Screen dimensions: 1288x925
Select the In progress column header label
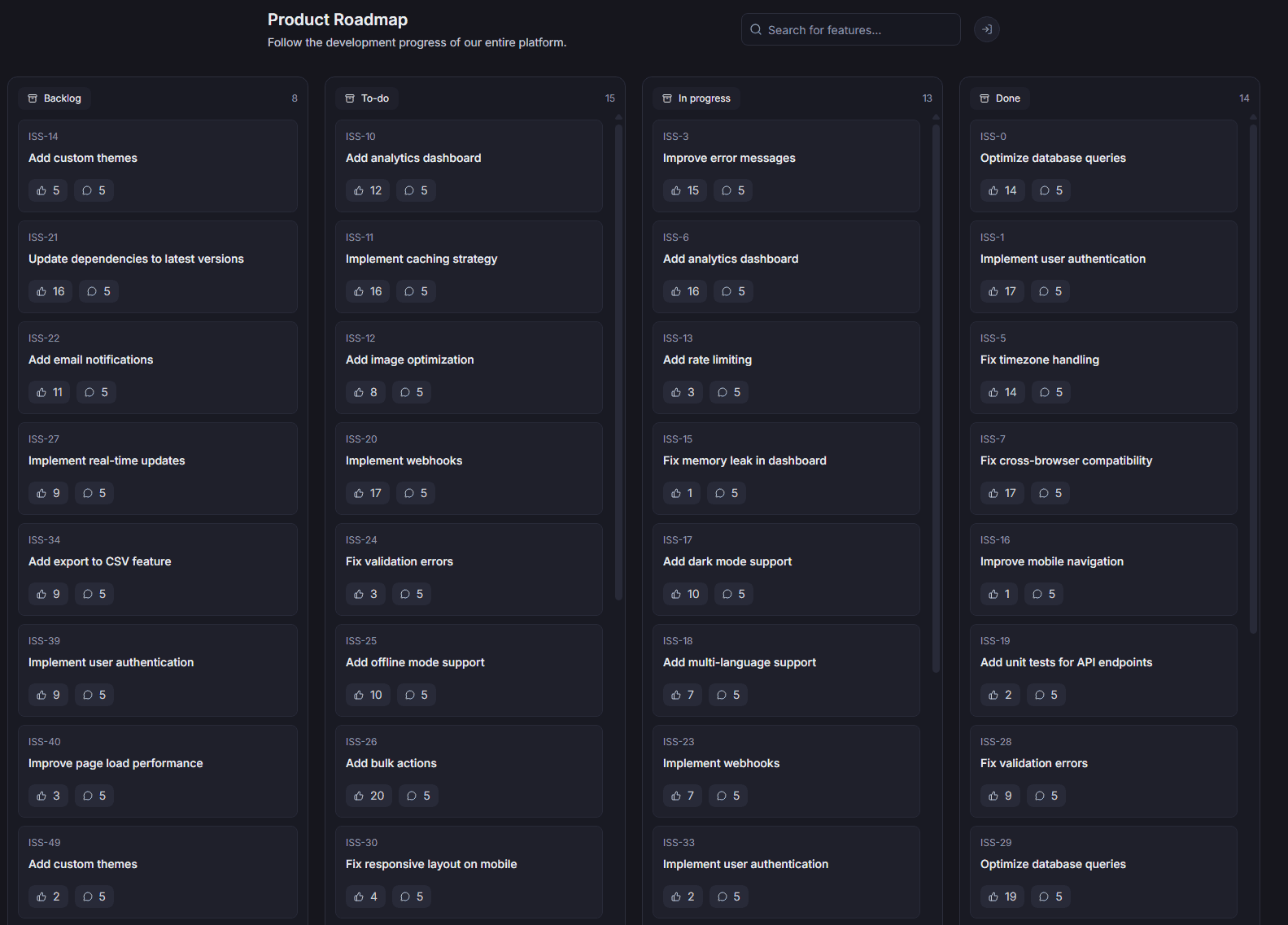[x=705, y=98]
